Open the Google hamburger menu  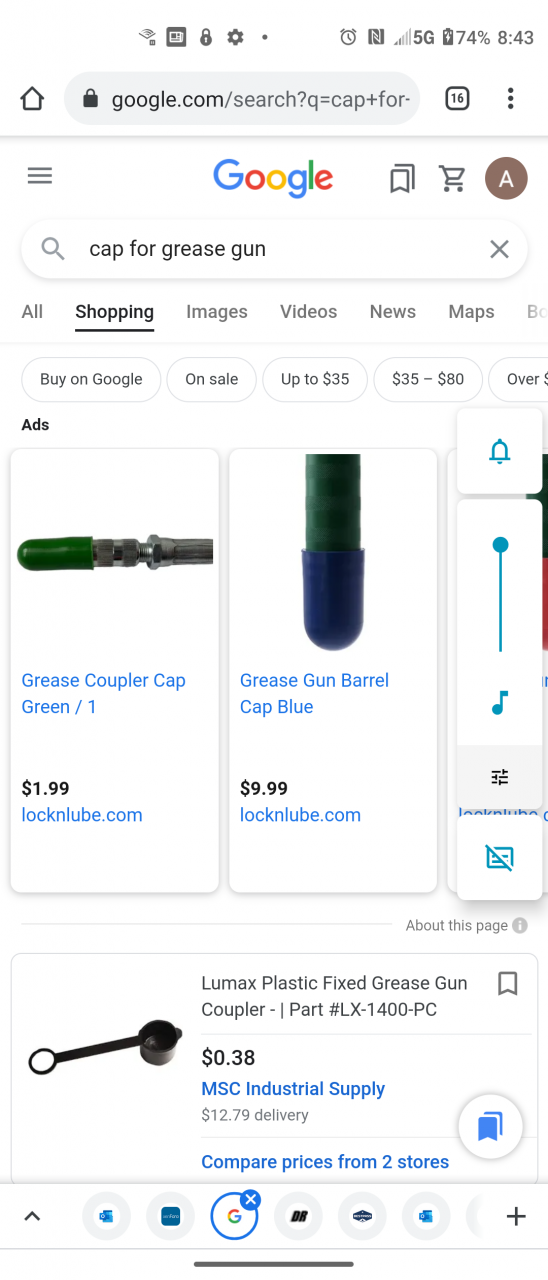point(39,176)
